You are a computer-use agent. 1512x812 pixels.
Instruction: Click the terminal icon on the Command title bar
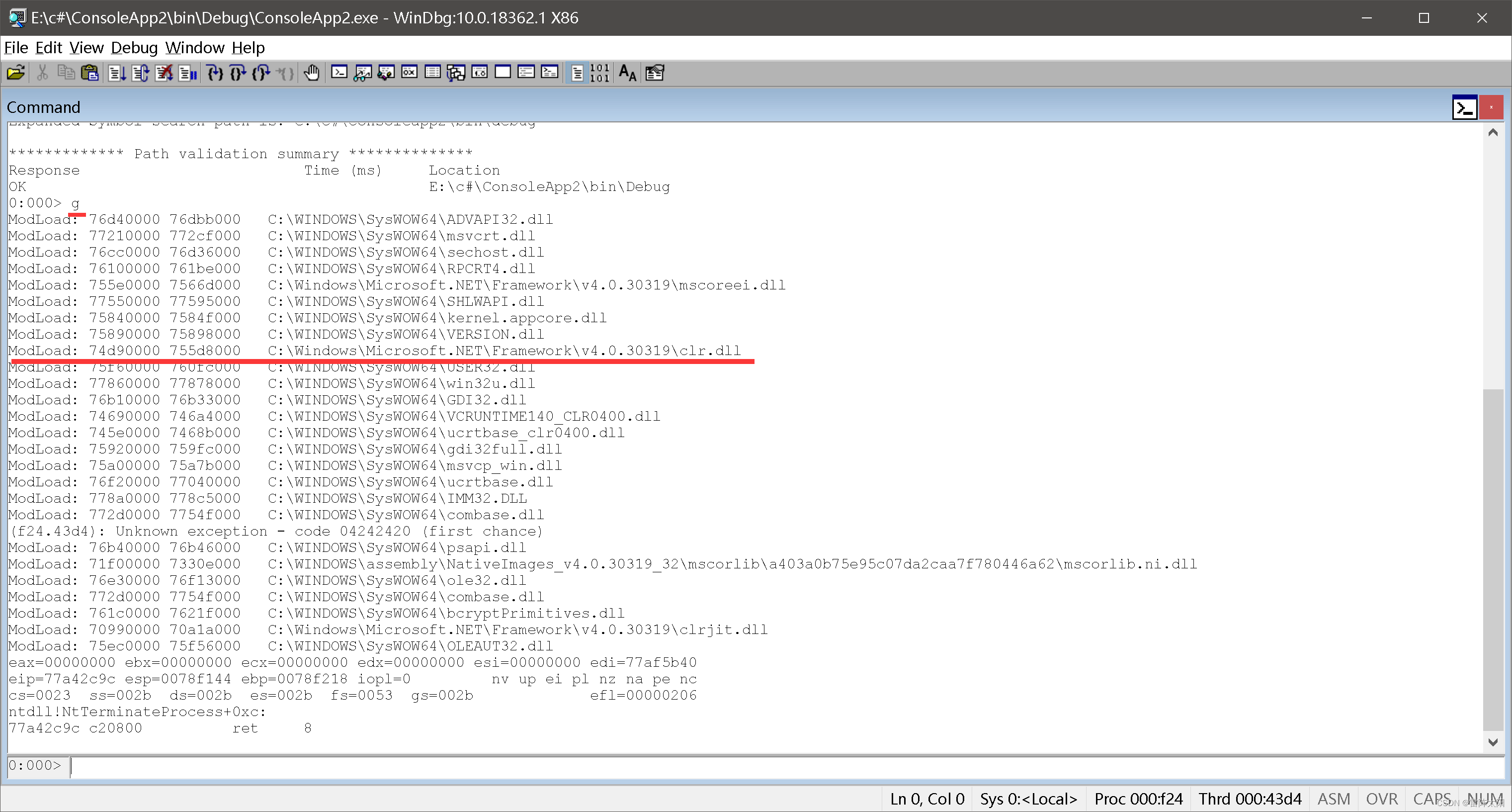point(1464,107)
